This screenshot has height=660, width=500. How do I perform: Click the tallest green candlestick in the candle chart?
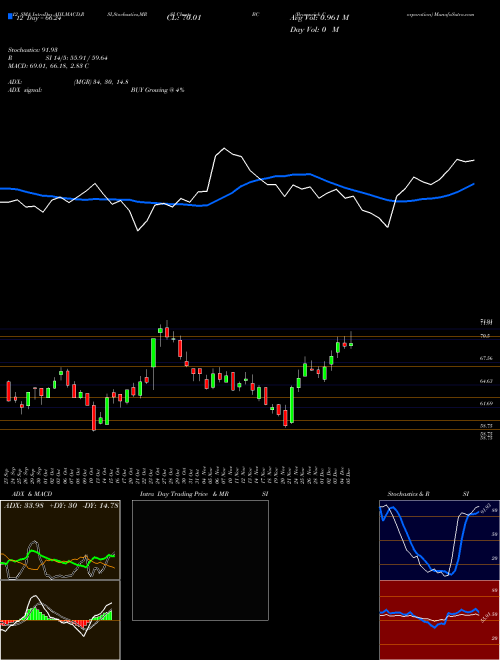pos(154,352)
